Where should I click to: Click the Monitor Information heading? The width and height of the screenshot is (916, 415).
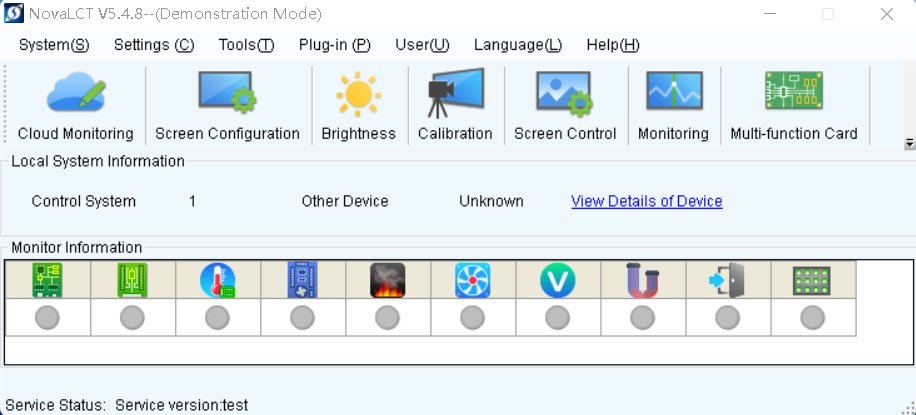point(77,248)
